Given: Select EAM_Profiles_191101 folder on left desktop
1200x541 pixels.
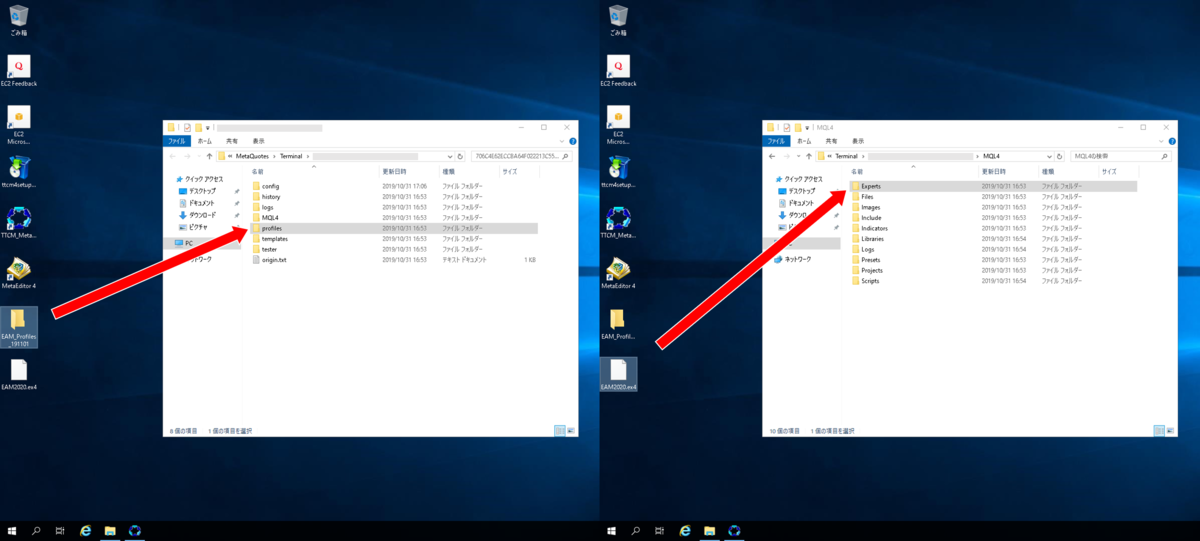Looking at the screenshot, I should click(x=19, y=327).
